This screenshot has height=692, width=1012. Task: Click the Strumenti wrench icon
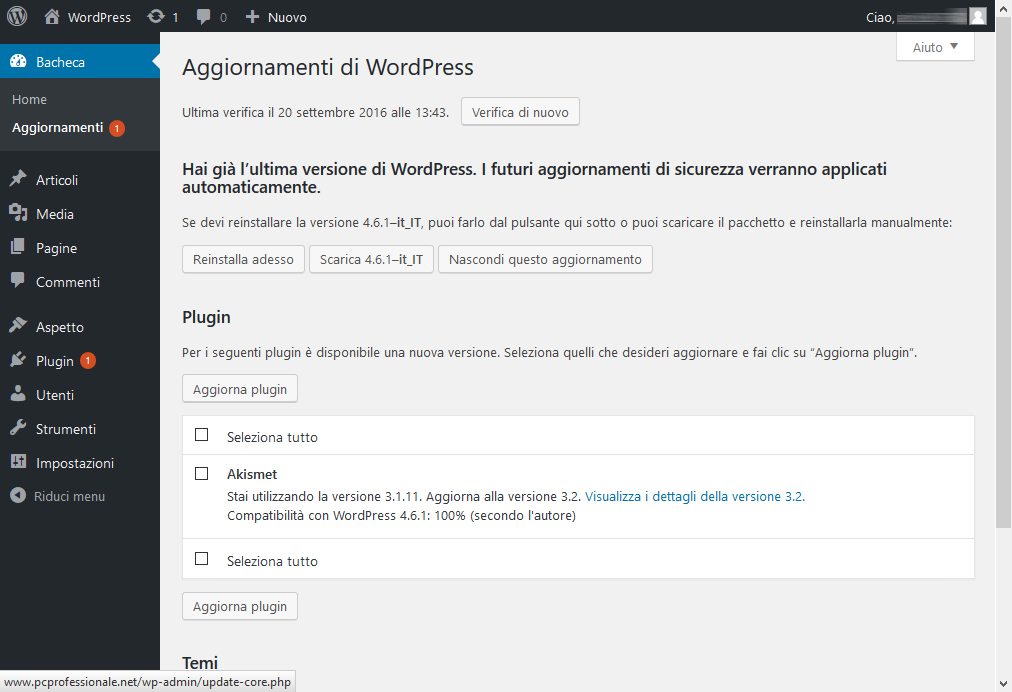tap(18, 429)
